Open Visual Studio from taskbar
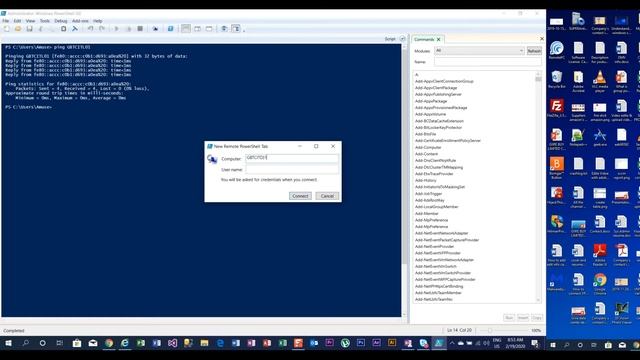640x360 pixels. [172, 343]
